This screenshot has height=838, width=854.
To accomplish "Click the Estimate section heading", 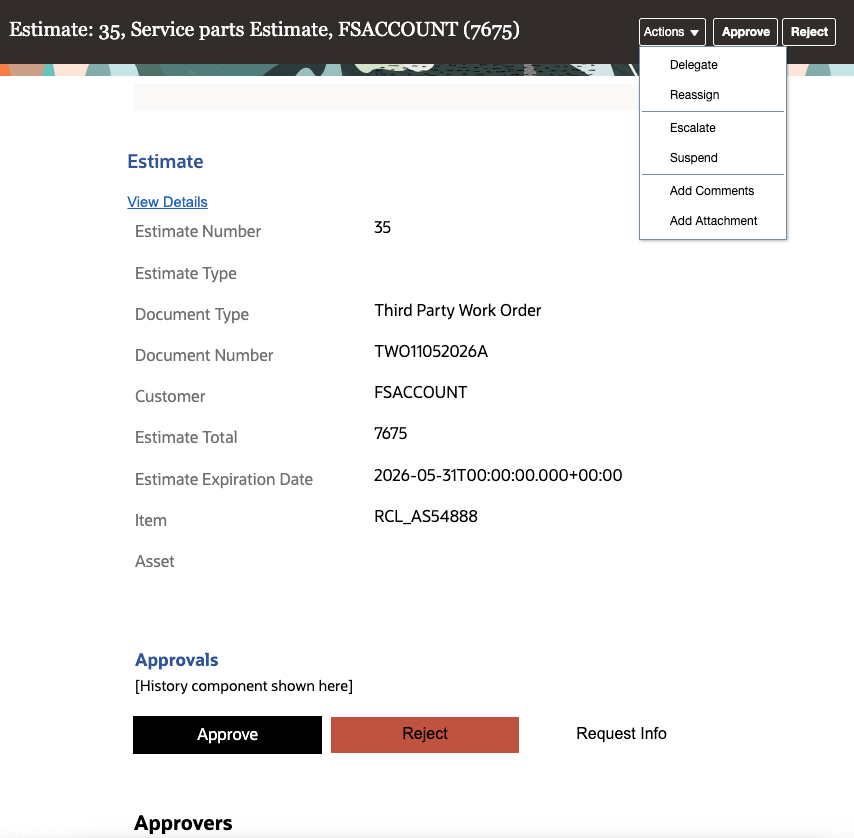I will tap(165, 162).
